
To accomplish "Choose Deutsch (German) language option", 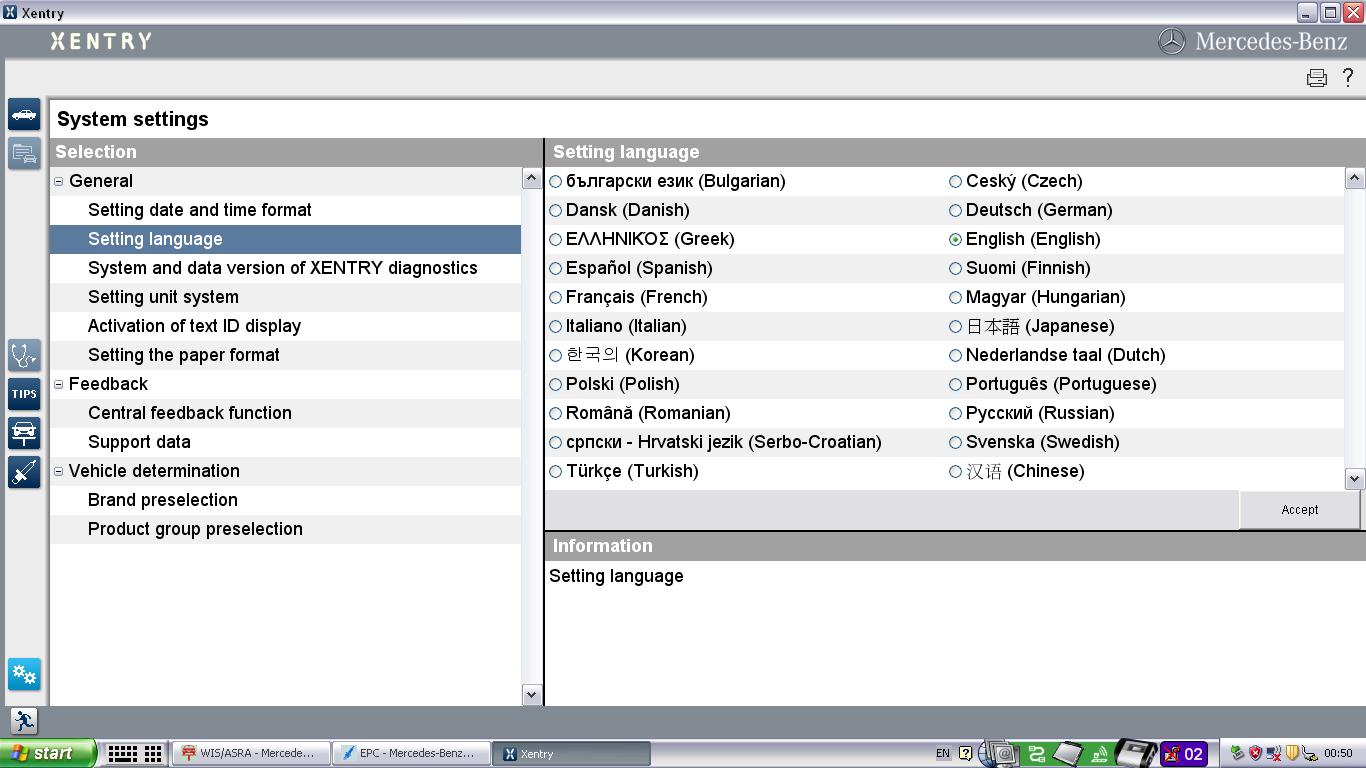I will point(956,210).
